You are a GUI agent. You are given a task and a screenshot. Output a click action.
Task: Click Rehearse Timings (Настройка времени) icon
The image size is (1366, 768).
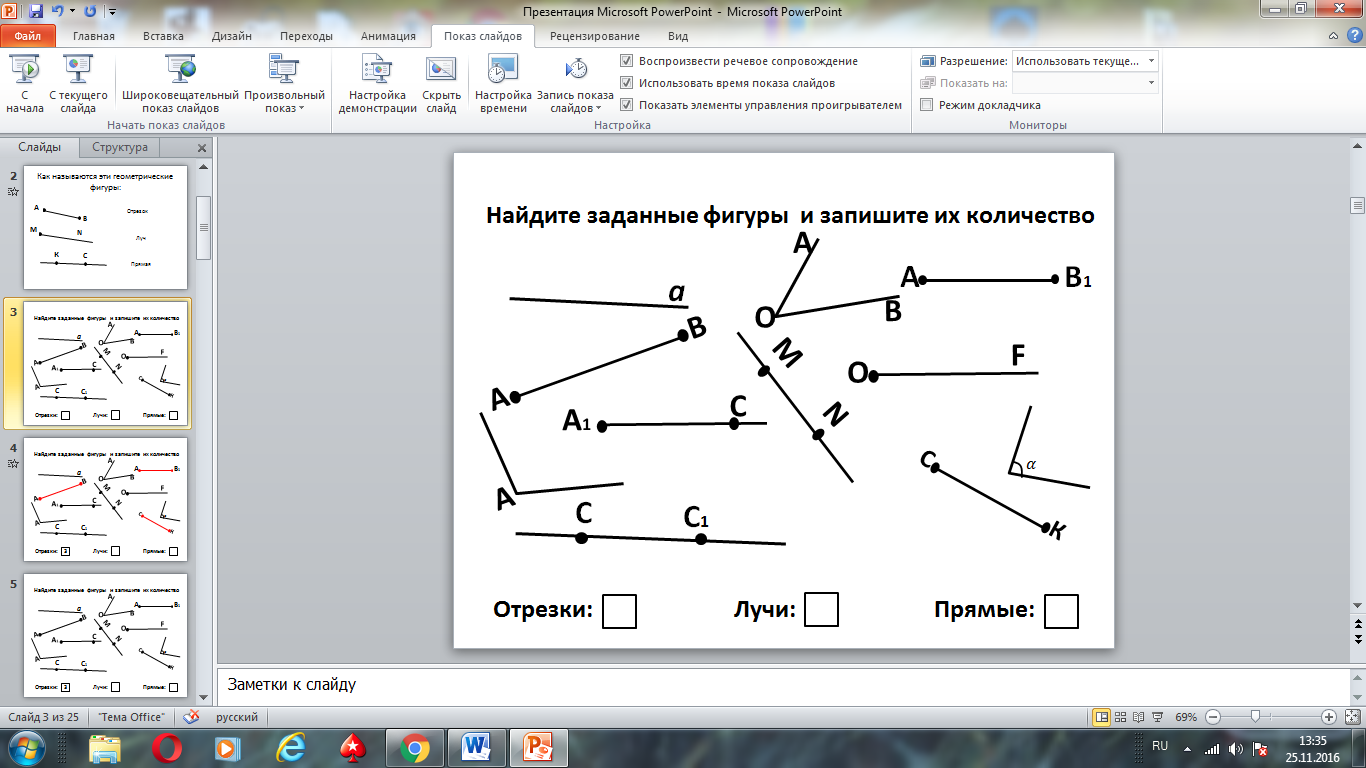tap(502, 70)
